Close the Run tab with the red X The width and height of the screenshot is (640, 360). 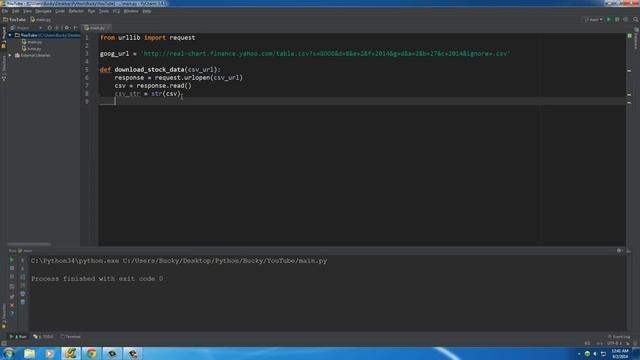(x=12, y=305)
